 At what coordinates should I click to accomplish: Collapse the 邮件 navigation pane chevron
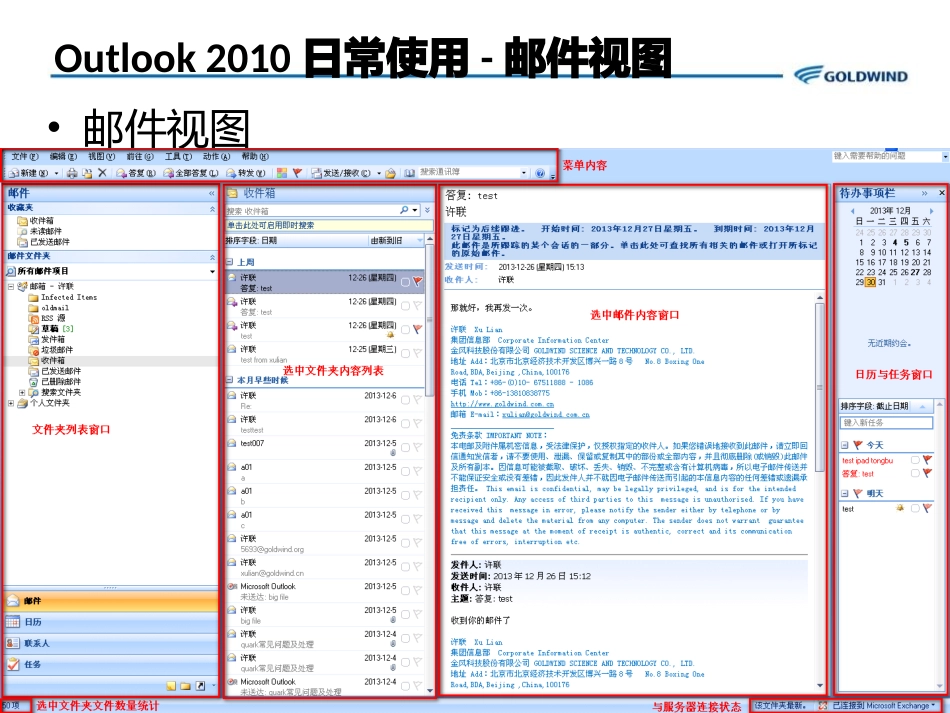pyautogui.click(x=211, y=193)
